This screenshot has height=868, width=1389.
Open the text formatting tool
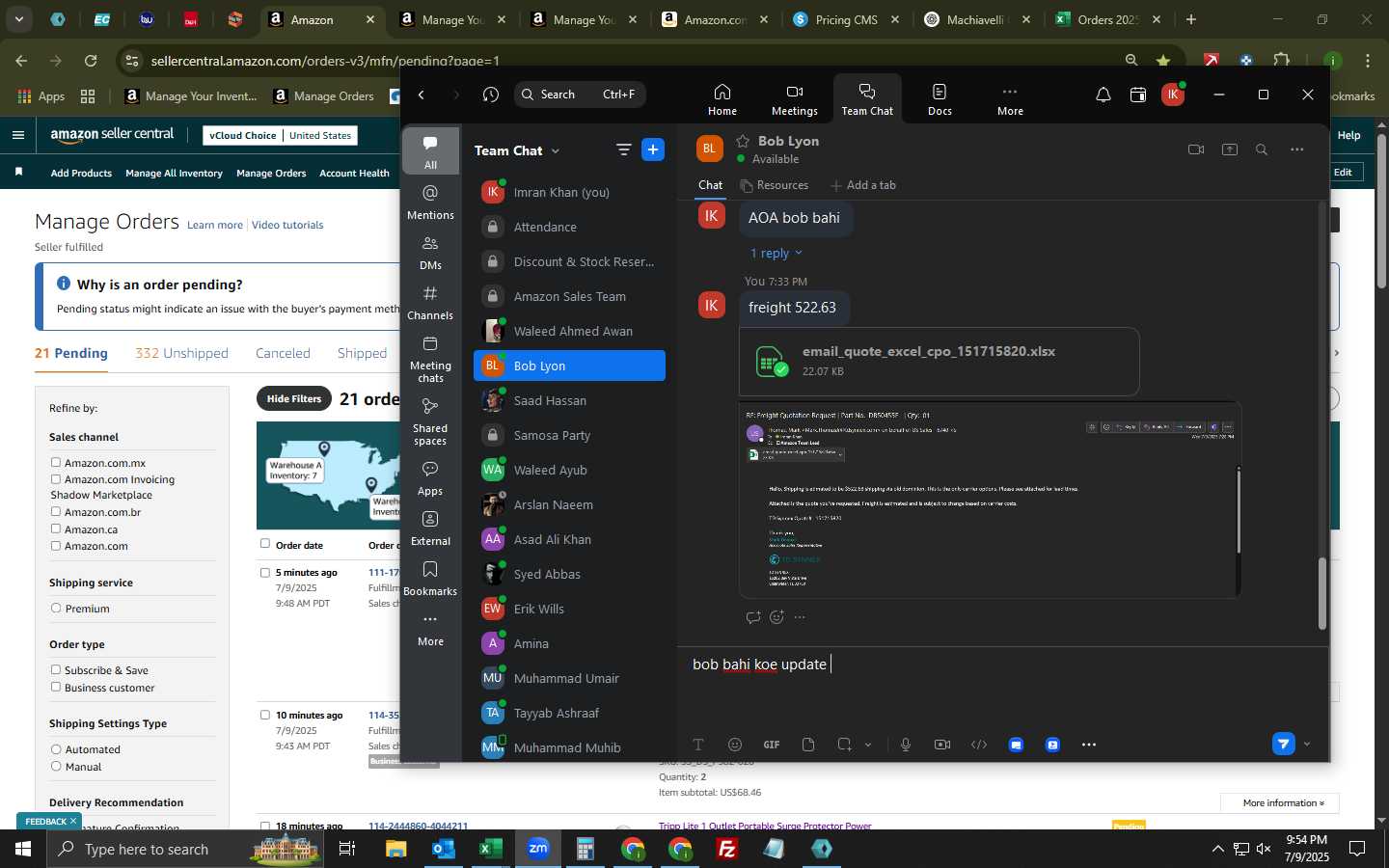click(698, 745)
